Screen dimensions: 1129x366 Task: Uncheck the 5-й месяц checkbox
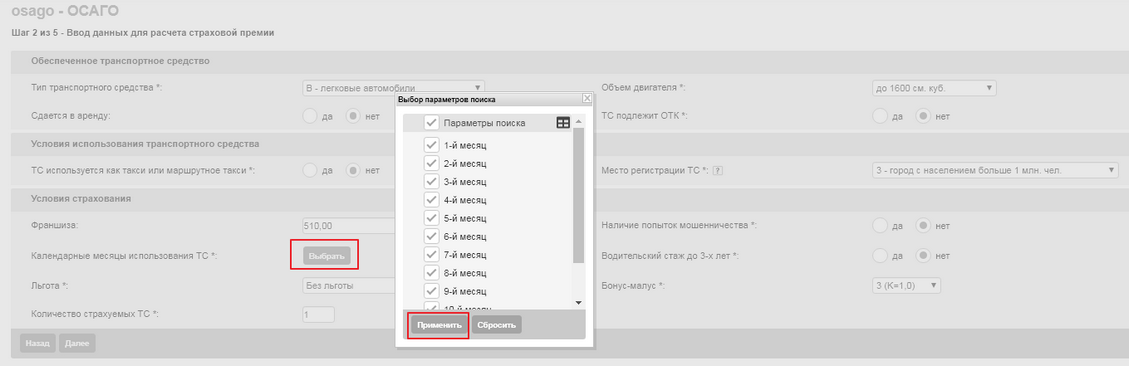(431, 218)
